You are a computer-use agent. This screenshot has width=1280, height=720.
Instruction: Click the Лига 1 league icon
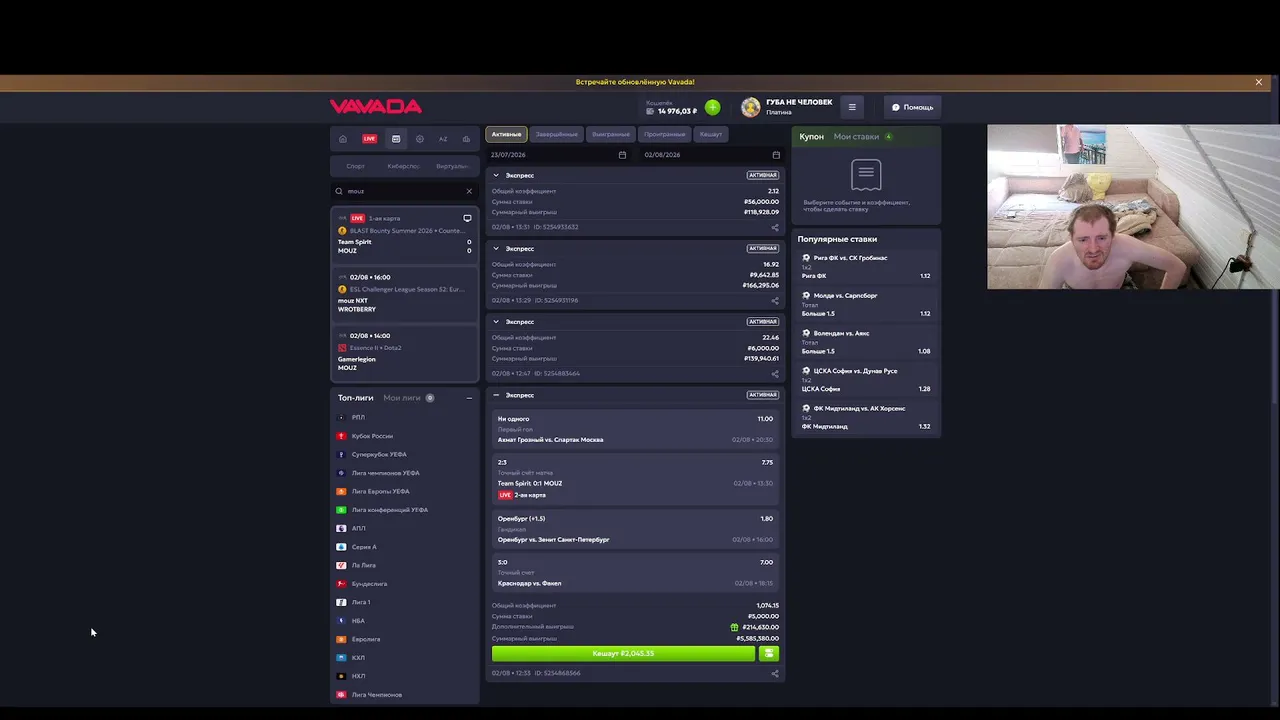tap(341, 602)
